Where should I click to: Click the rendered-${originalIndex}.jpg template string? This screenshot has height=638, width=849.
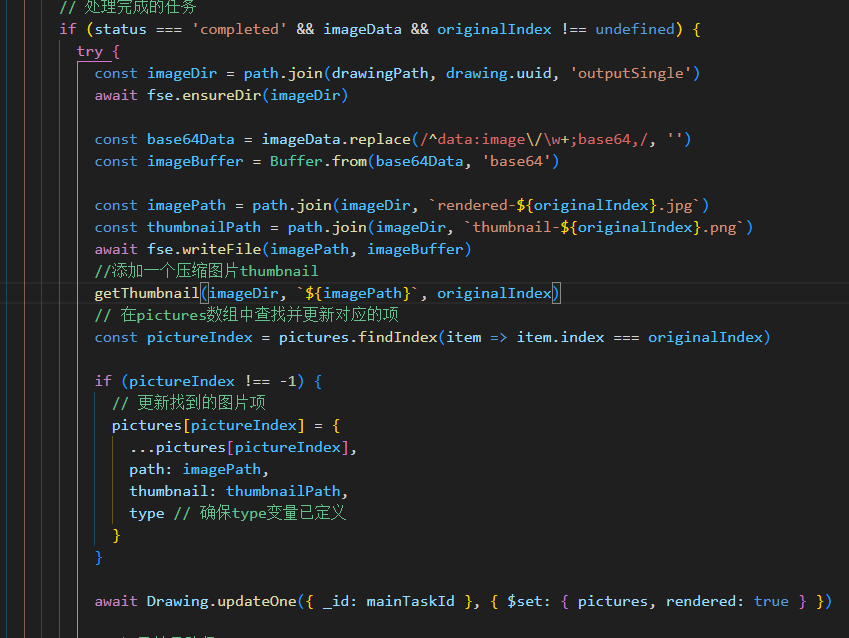click(x=564, y=205)
